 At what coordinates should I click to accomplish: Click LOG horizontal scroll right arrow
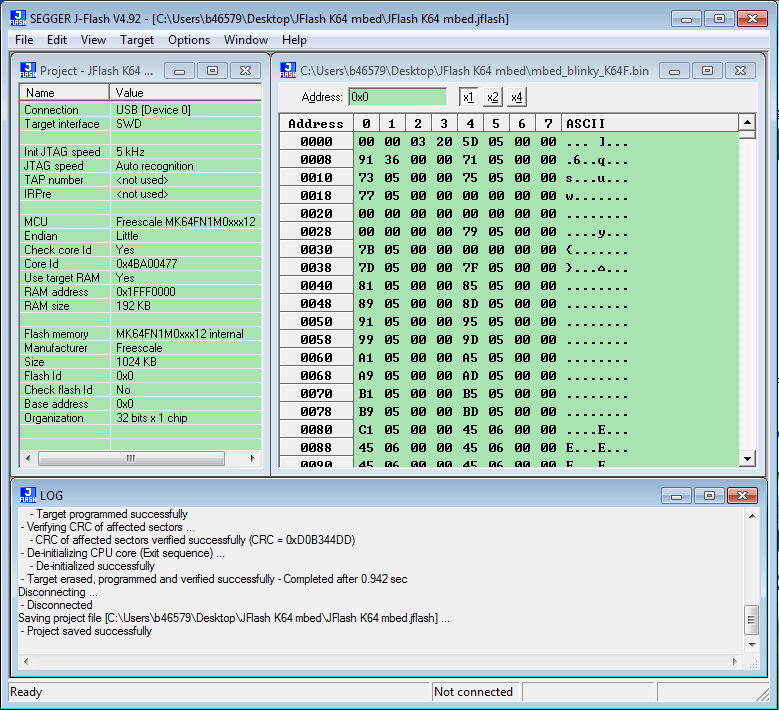735,661
